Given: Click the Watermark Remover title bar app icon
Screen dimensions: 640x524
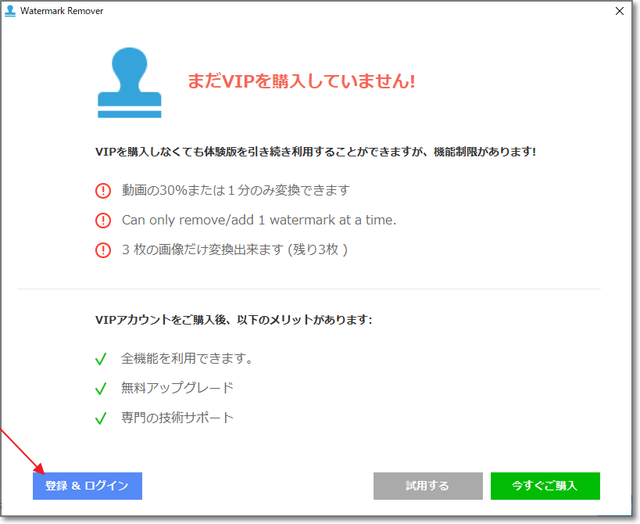Looking at the screenshot, I should click(10, 10).
